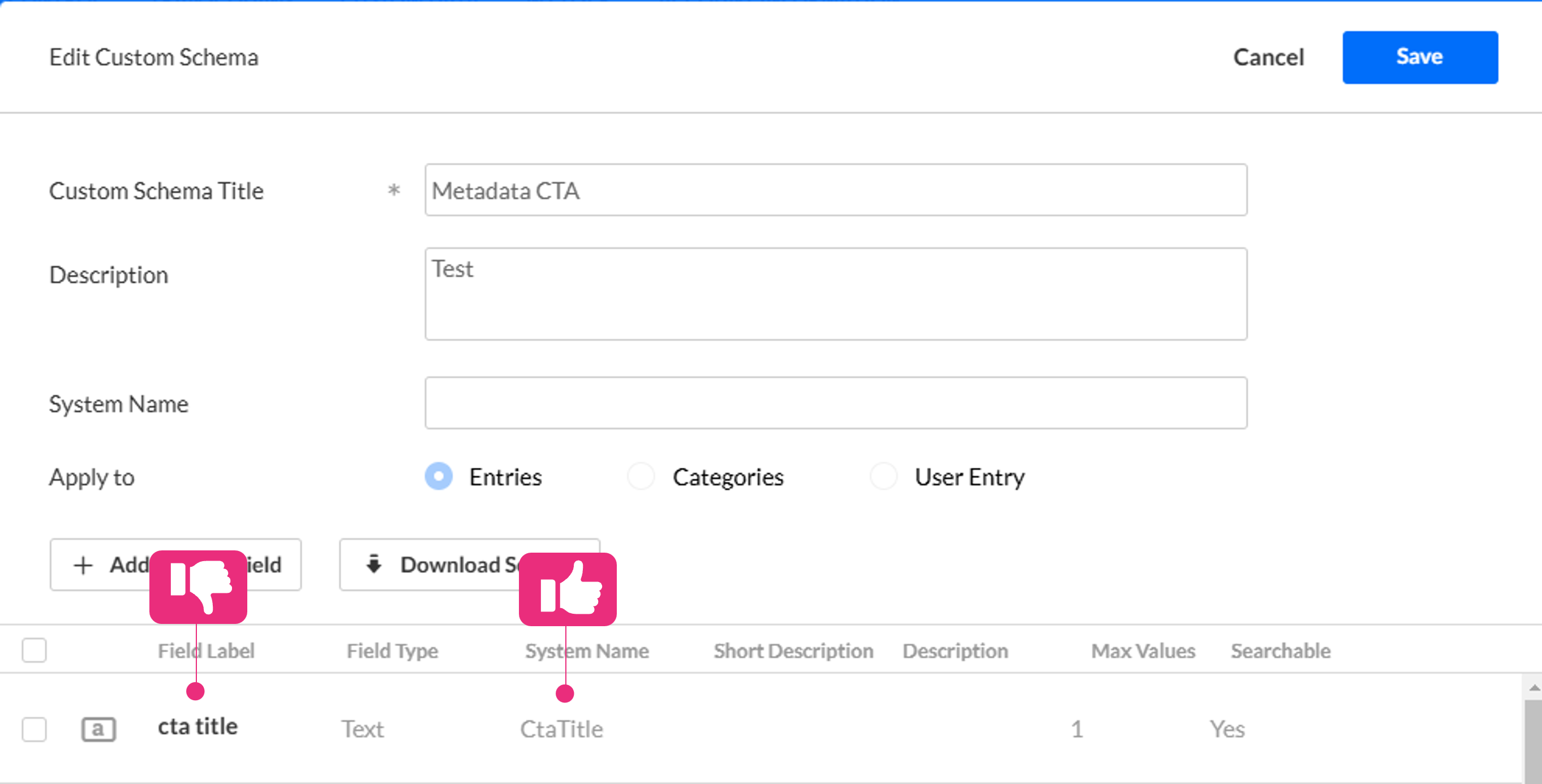This screenshot has width=1542, height=784.
Task: Open the cta title field row
Action: tap(197, 726)
